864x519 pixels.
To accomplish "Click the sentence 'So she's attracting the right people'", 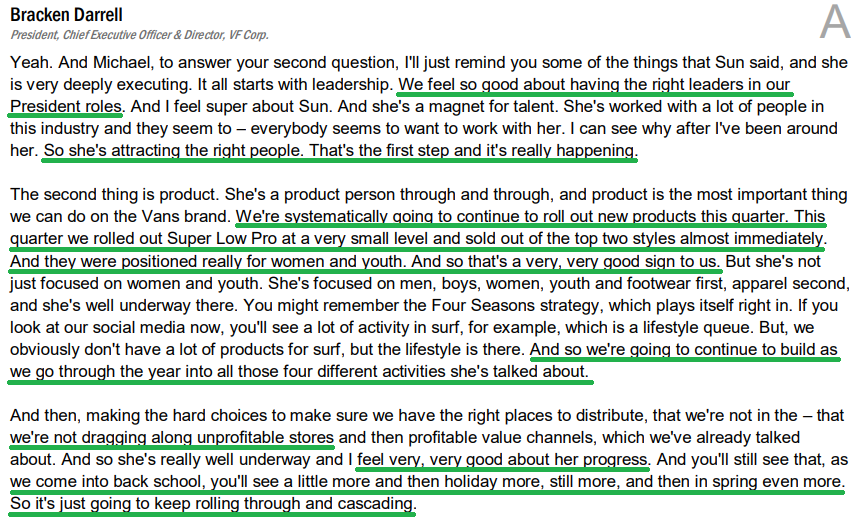I will [173, 150].
